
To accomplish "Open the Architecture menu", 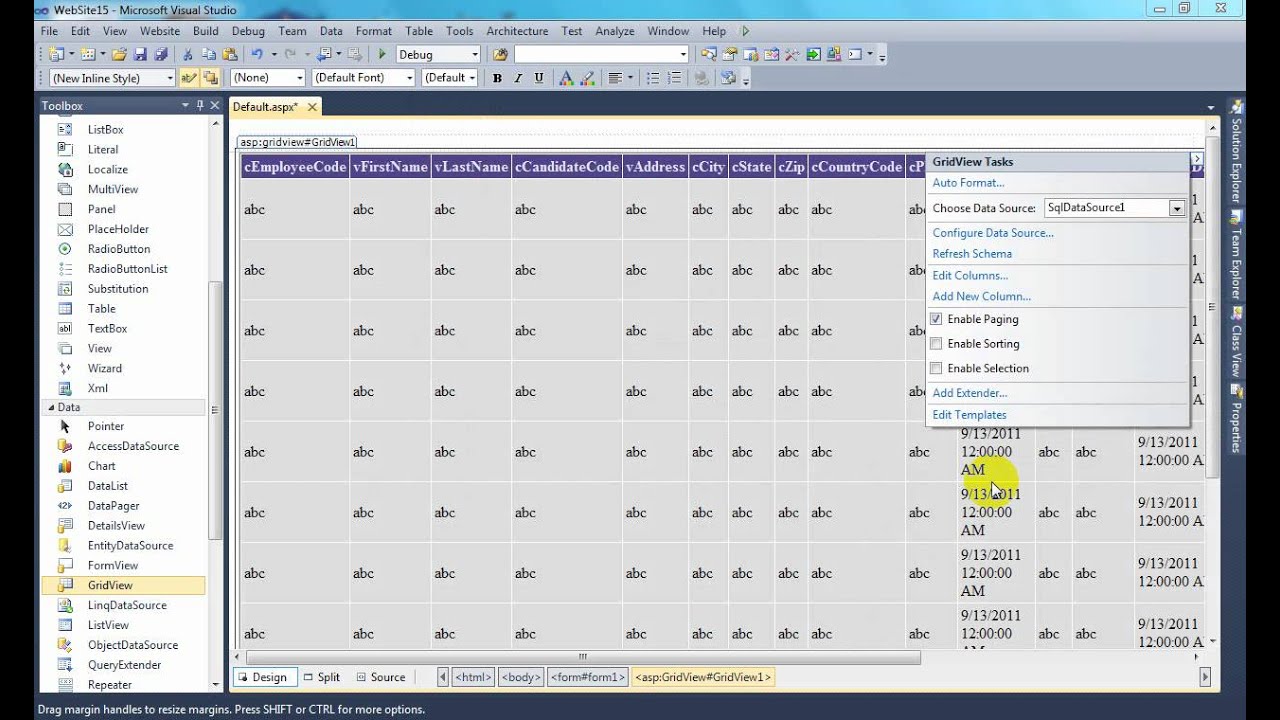I will coord(517,31).
